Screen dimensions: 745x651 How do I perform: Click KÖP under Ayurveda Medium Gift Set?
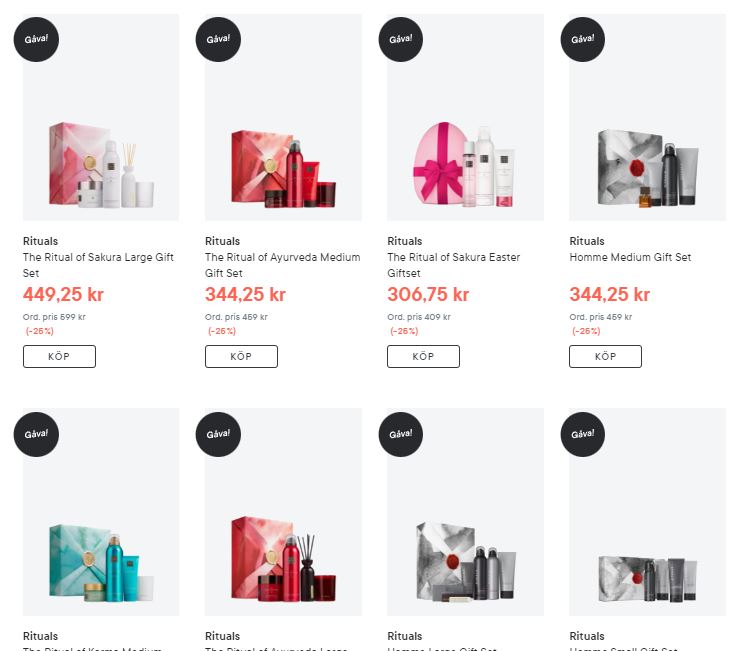(x=241, y=356)
